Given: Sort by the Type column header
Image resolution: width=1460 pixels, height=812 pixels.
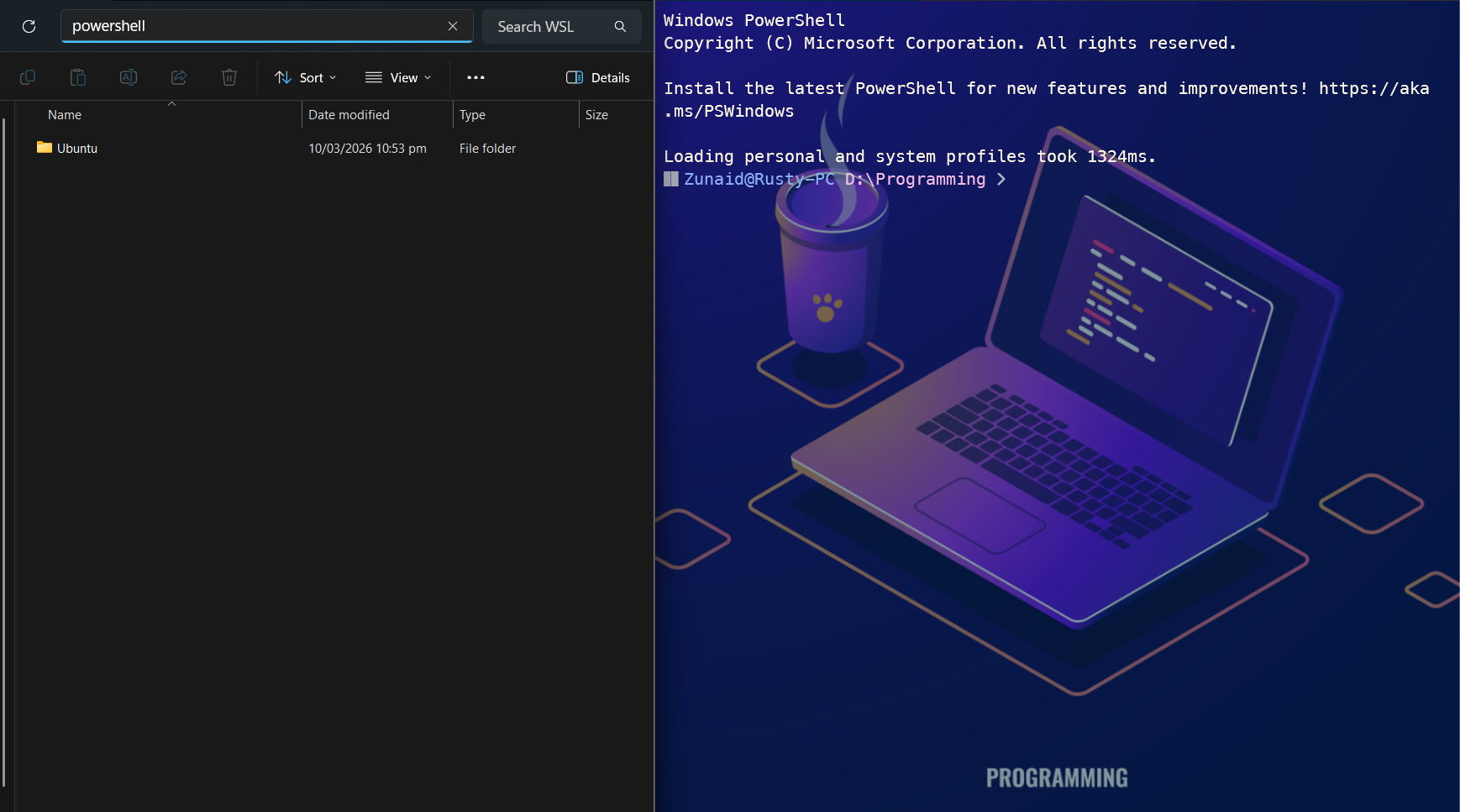Looking at the screenshot, I should click(516, 114).
